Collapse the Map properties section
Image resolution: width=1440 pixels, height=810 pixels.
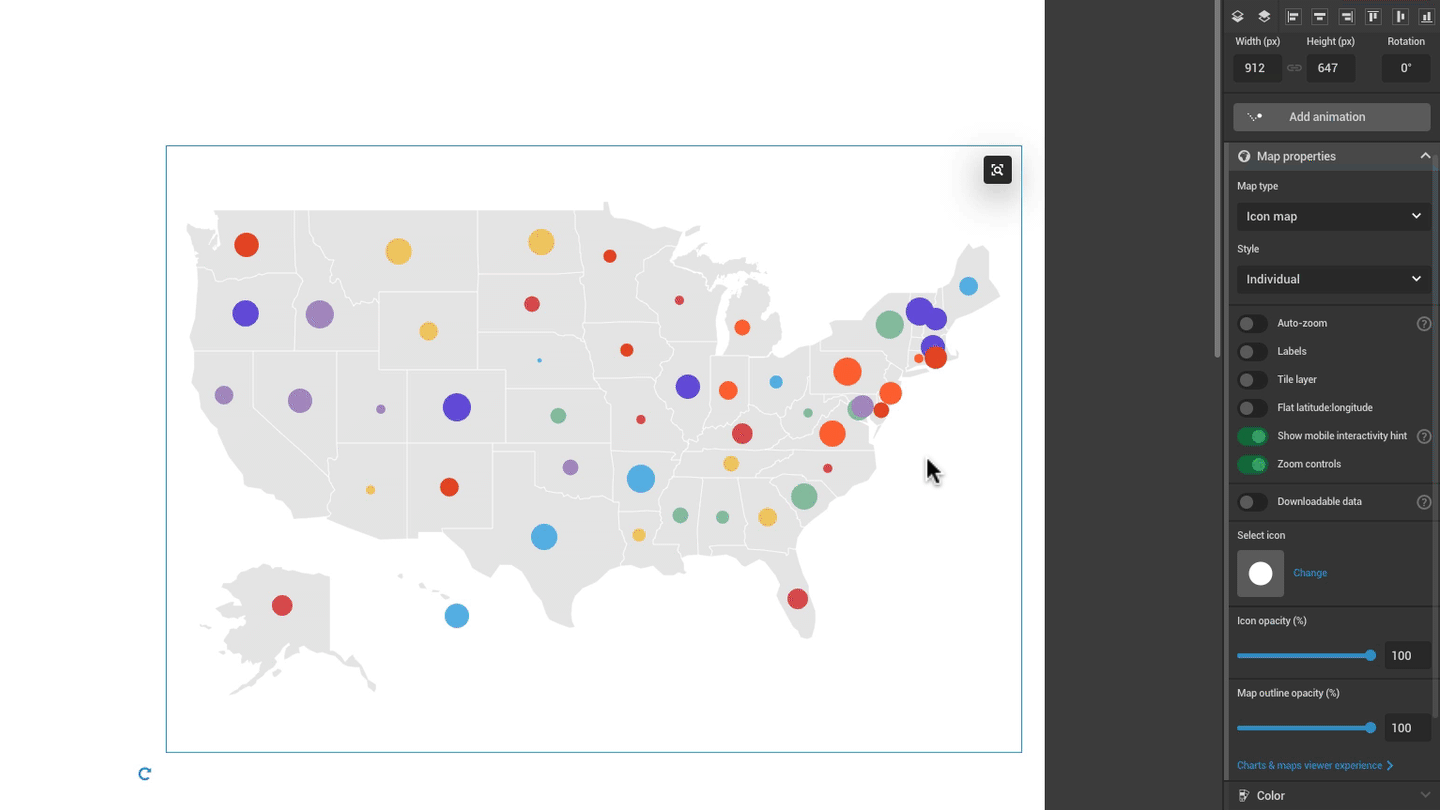coord(1425,156)
